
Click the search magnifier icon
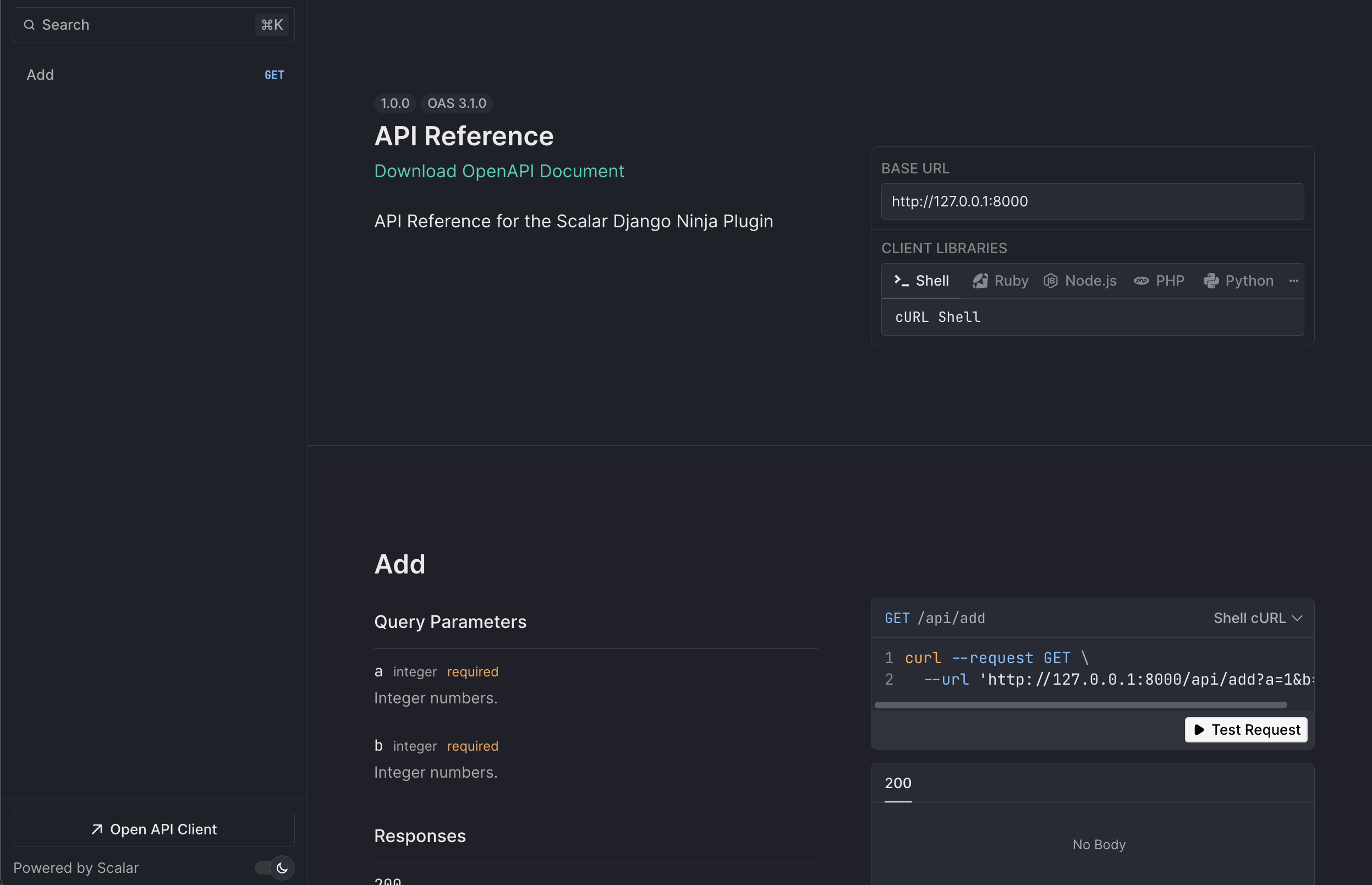(29, 25)
